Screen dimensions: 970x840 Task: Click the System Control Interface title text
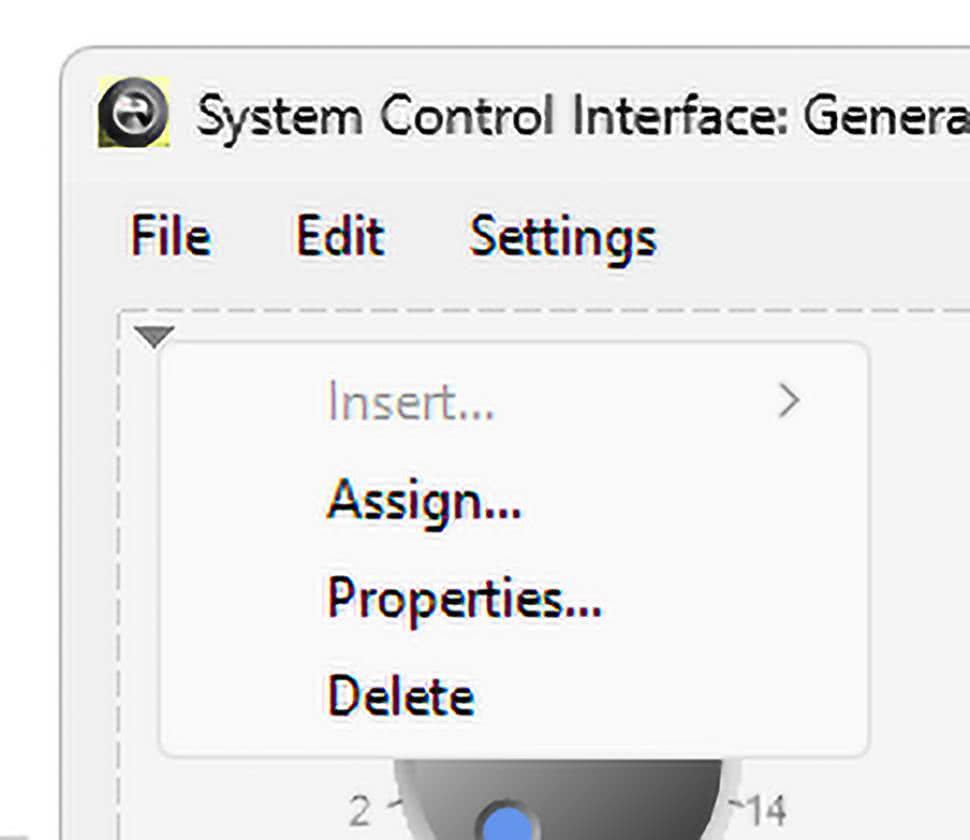pyautogui.click(x=580, y=116)
